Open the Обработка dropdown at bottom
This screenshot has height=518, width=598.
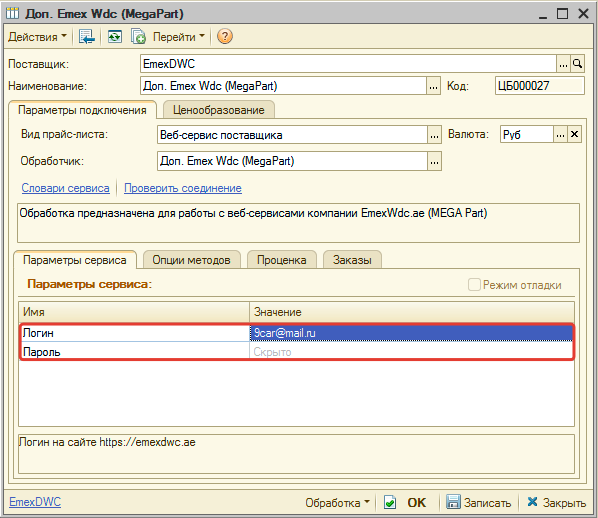pos(338,503)
